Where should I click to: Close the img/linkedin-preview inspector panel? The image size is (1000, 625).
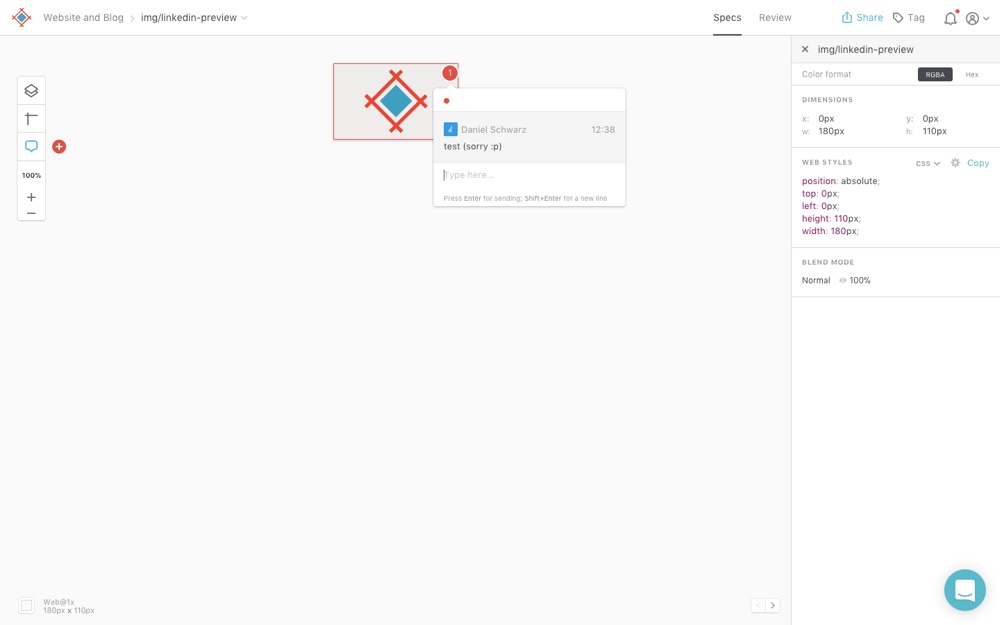[805, 49]
